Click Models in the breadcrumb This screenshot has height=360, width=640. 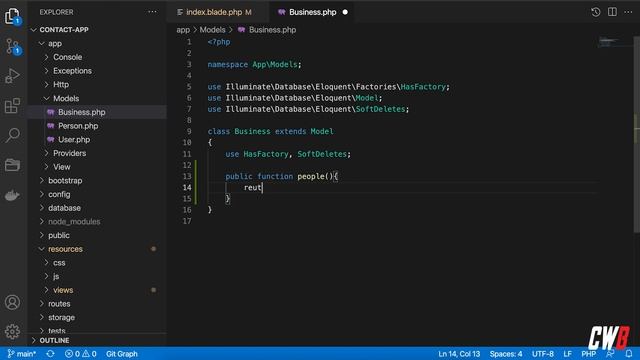click(x=212, y=30)
